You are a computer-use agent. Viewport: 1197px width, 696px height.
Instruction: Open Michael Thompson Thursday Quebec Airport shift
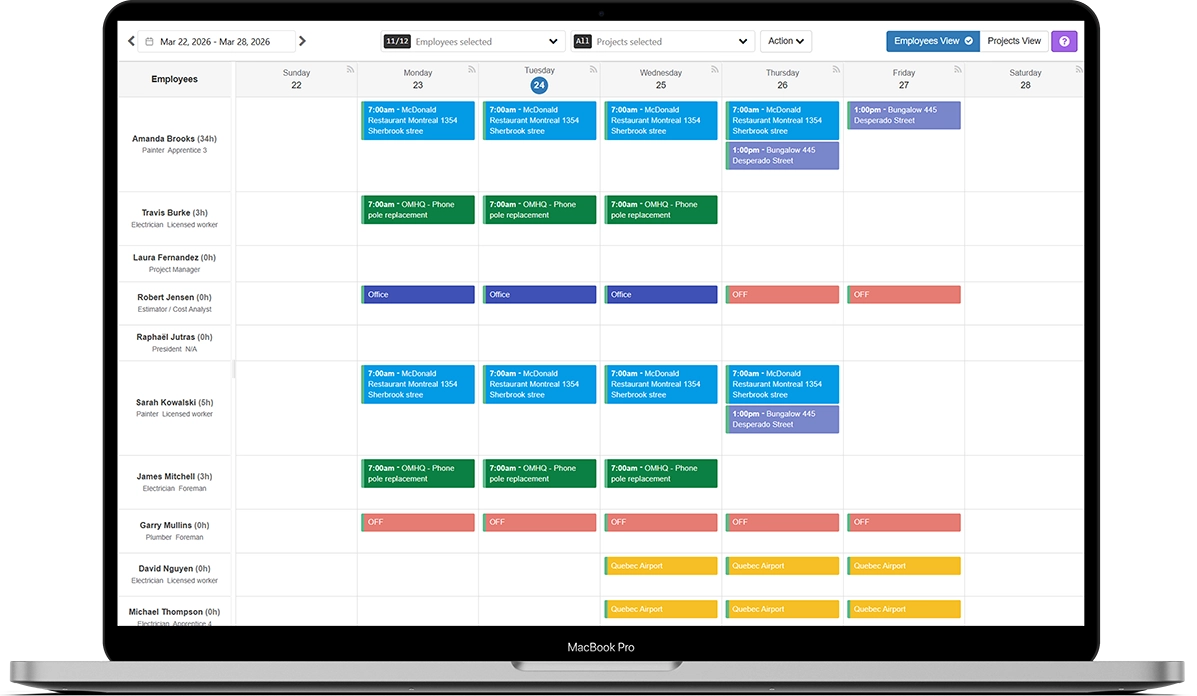point(782,609)
